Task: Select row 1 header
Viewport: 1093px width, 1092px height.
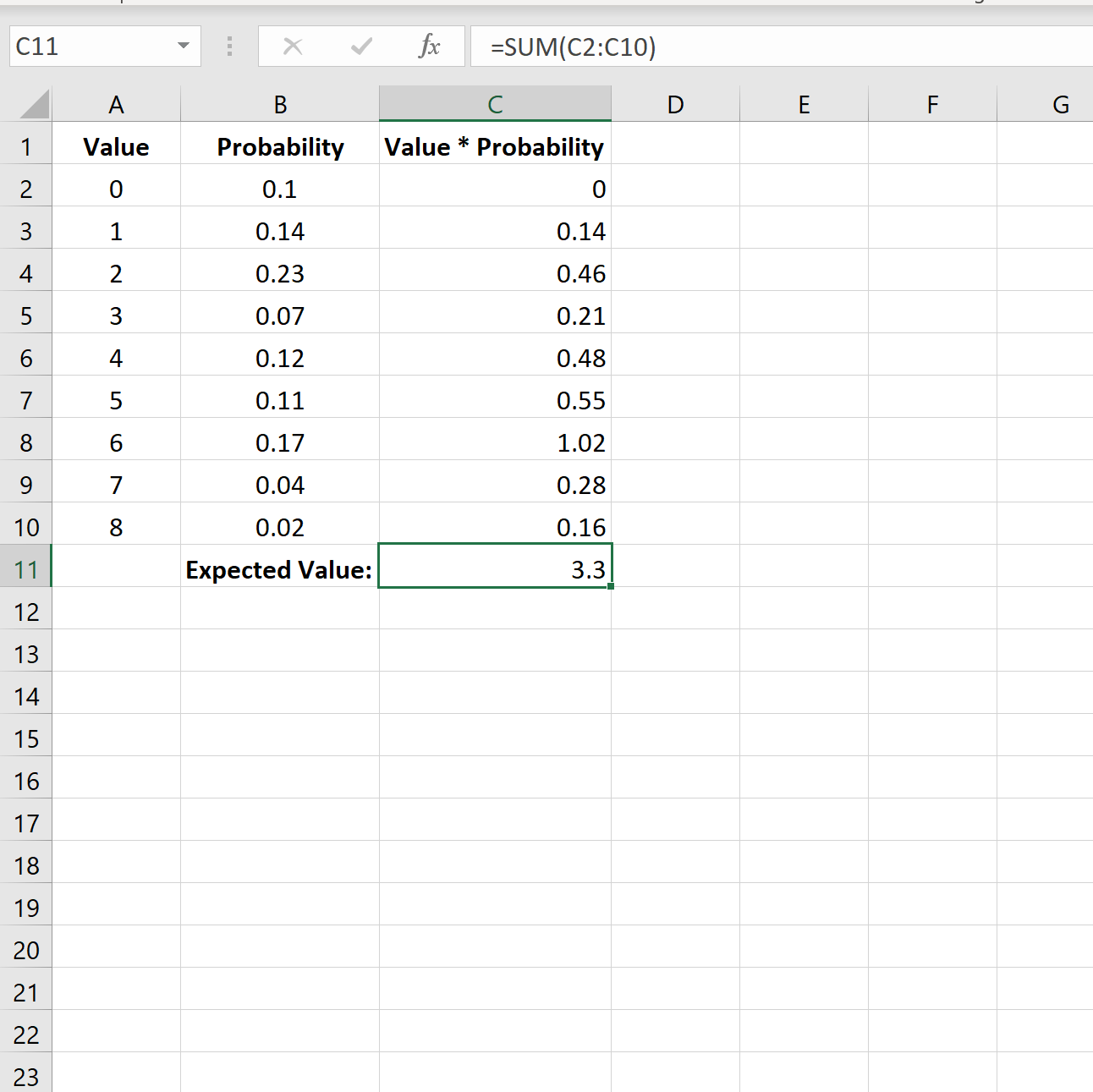Action: pos(26,145)
